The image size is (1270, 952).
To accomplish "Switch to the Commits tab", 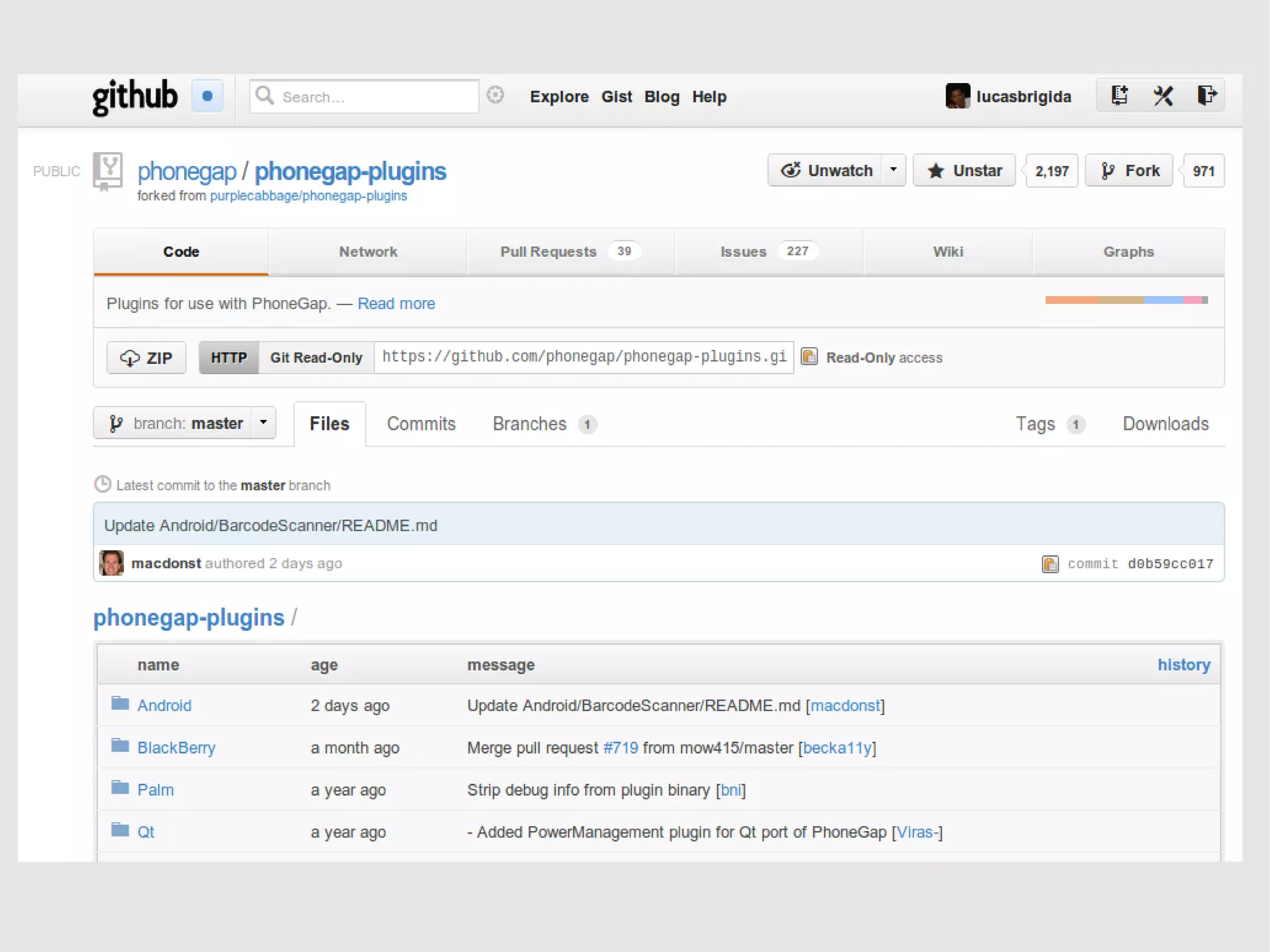I will click(421, 424).
